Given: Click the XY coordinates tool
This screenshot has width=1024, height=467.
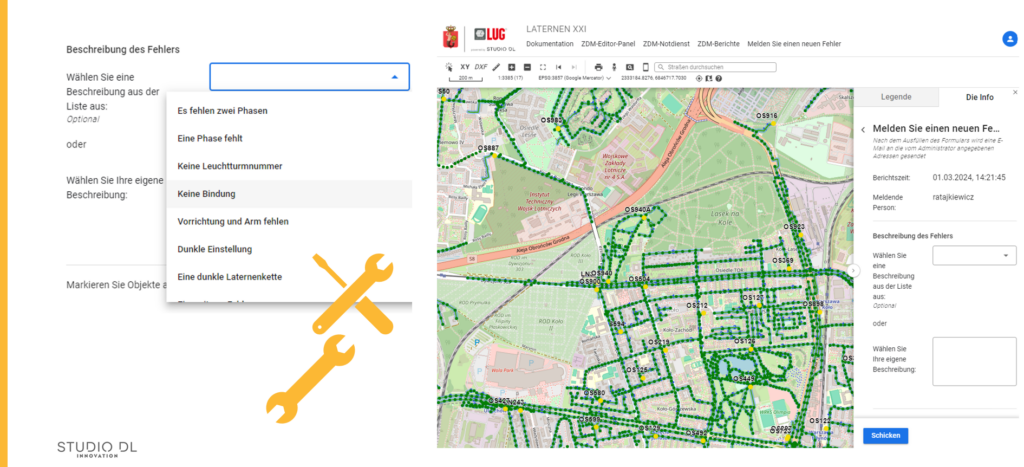Looking at the screenshot, I should tap(464, 67).
